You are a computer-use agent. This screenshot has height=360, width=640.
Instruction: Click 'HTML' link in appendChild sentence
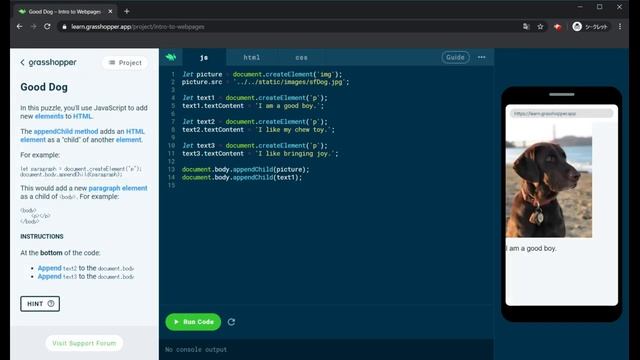[135, 131]
